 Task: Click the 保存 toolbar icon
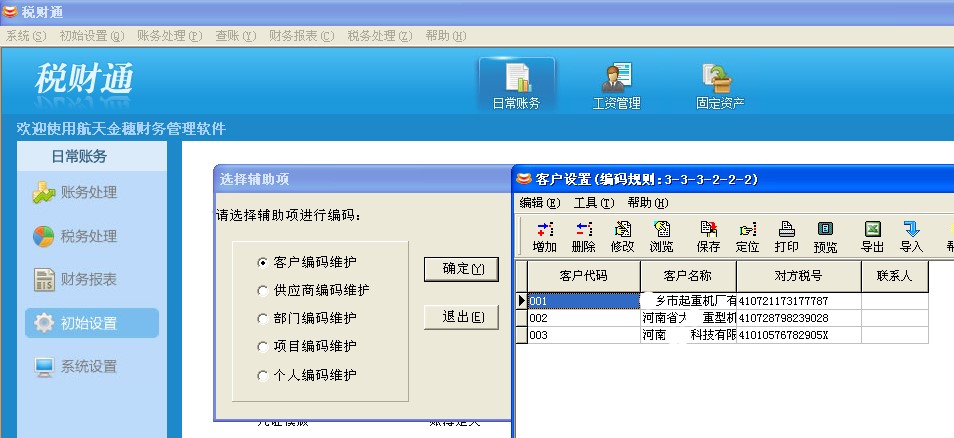click(708, 237)
